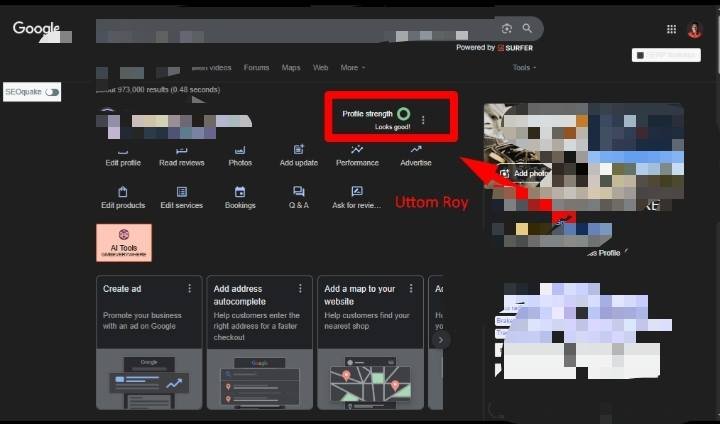
Task: Click Add photo on business image
Action: 525,173
